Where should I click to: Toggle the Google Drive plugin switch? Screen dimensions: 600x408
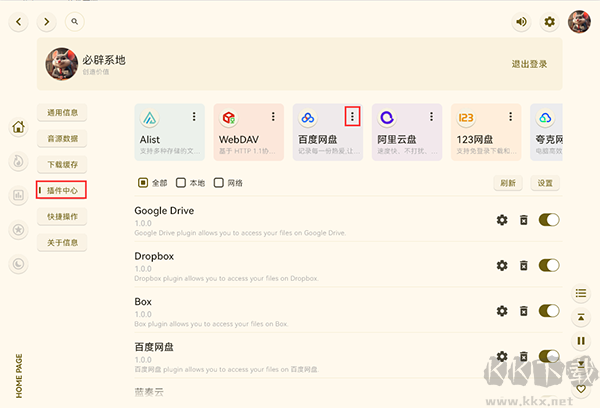point(549,220)
